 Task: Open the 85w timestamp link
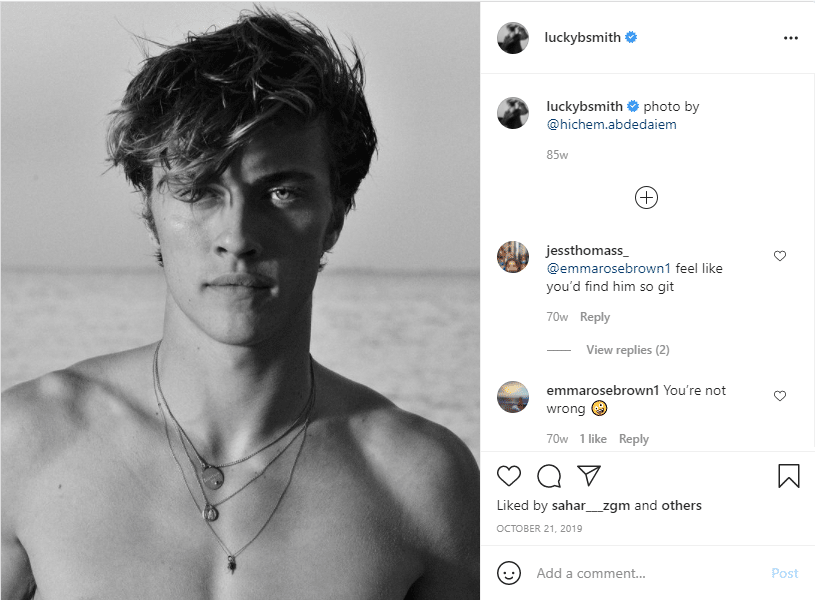(x=558, y=156)
